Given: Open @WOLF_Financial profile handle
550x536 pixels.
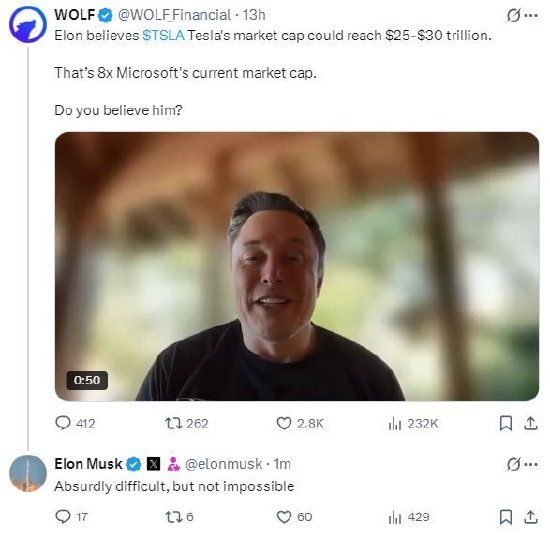Looking at the screenshot, I should click(x=174, y=15).
